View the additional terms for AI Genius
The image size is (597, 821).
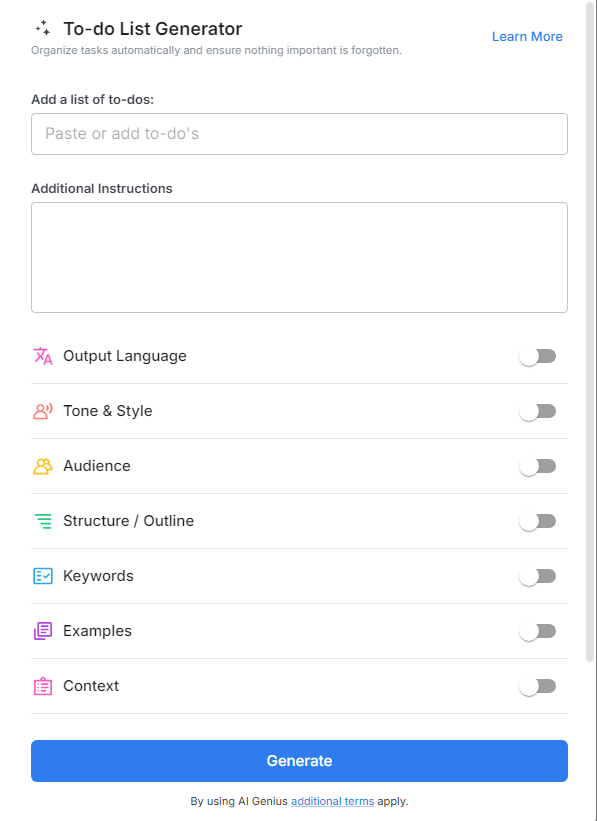(332, 801)
